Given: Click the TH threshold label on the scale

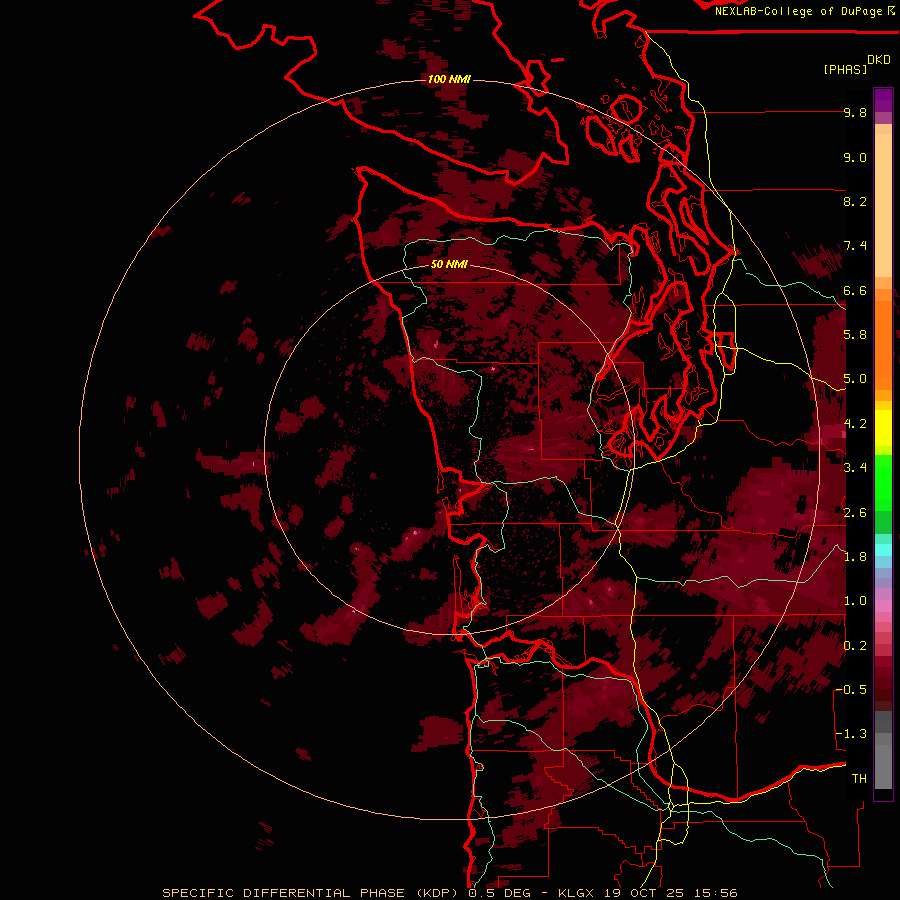Looking at the screenshot, I should click(859, 779).
